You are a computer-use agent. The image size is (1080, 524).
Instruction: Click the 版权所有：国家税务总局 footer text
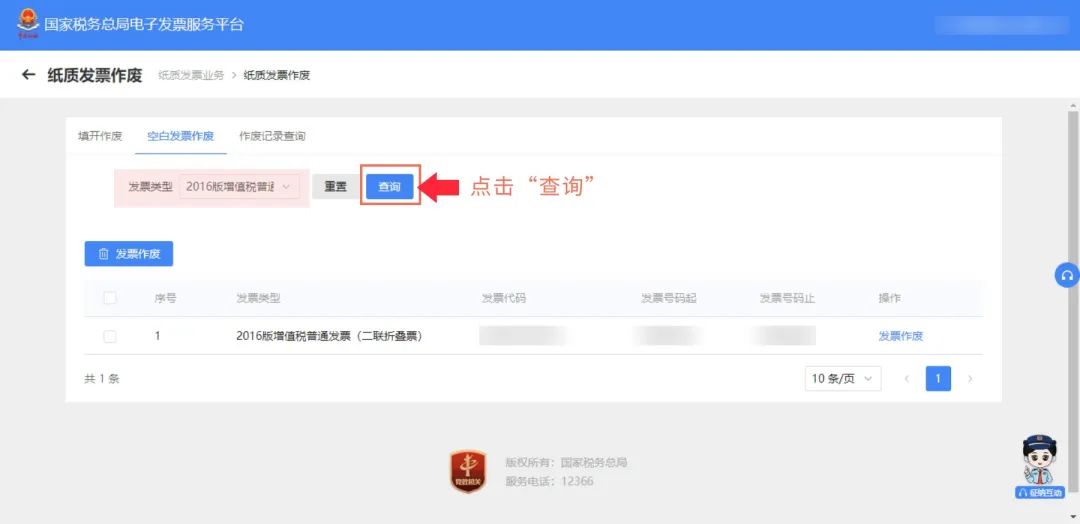point(566,463)
